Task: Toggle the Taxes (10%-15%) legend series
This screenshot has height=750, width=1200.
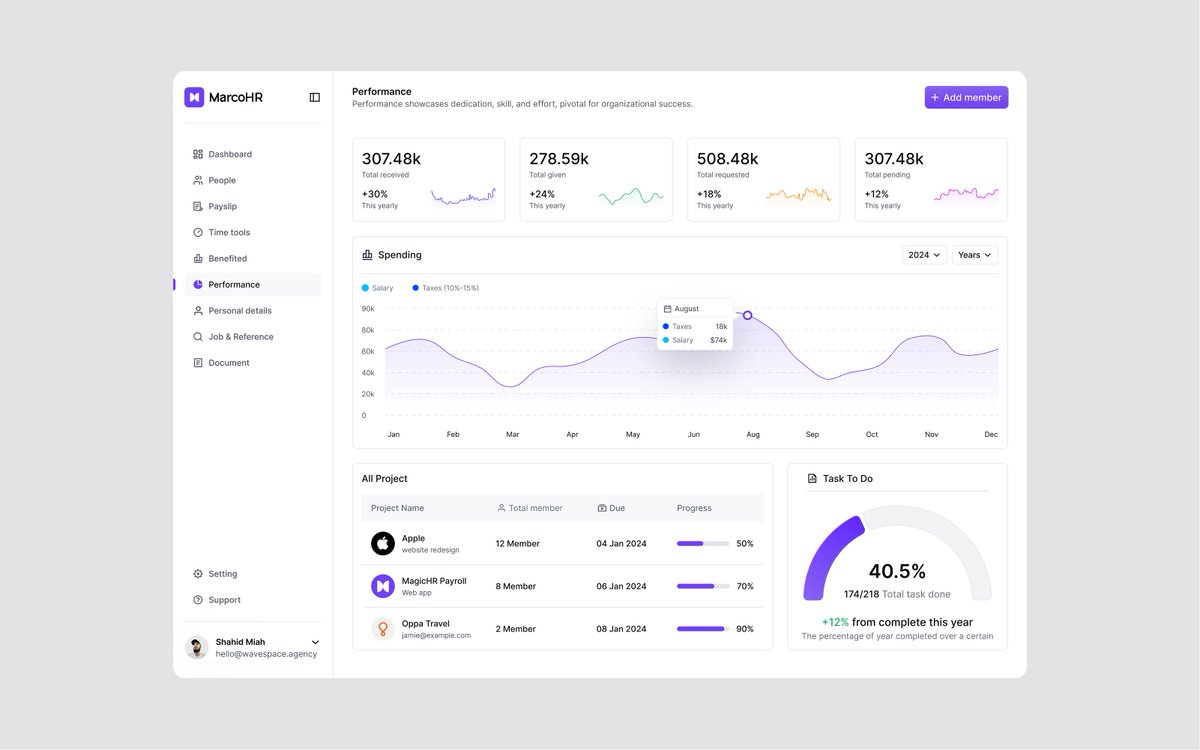Action: [x=446, y=288]
